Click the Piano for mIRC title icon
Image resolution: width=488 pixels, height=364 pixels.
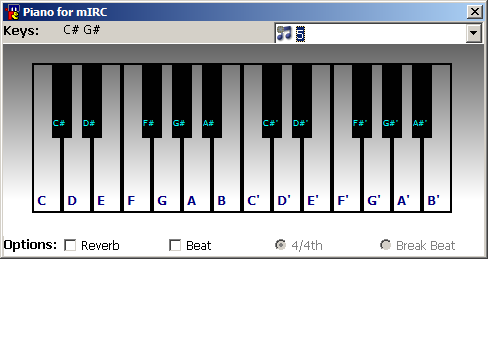[x=13, y=12]
